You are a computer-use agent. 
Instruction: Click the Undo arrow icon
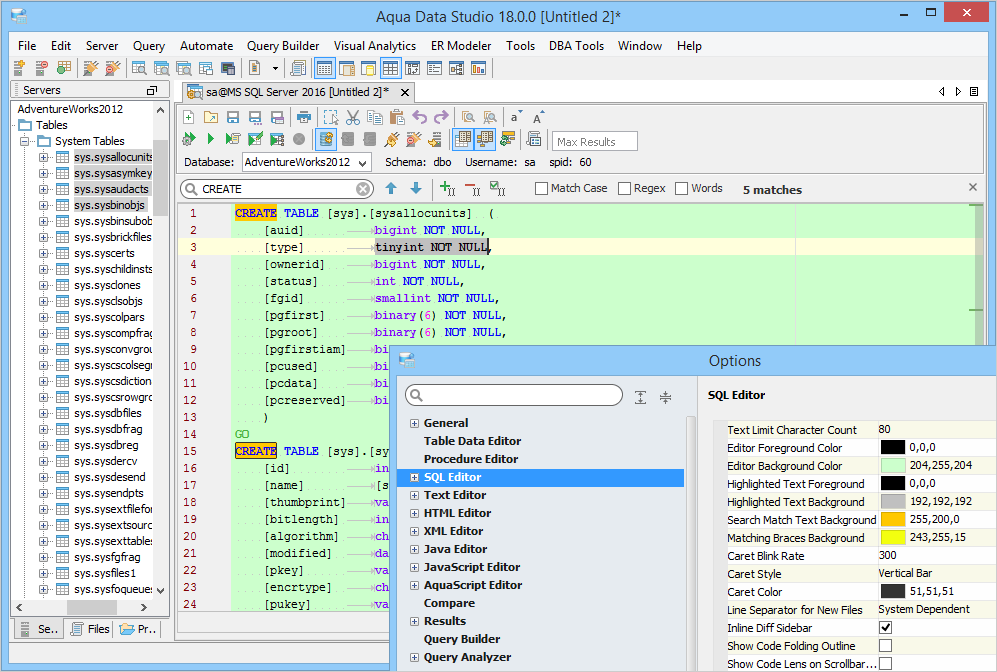tap(420, 117)
